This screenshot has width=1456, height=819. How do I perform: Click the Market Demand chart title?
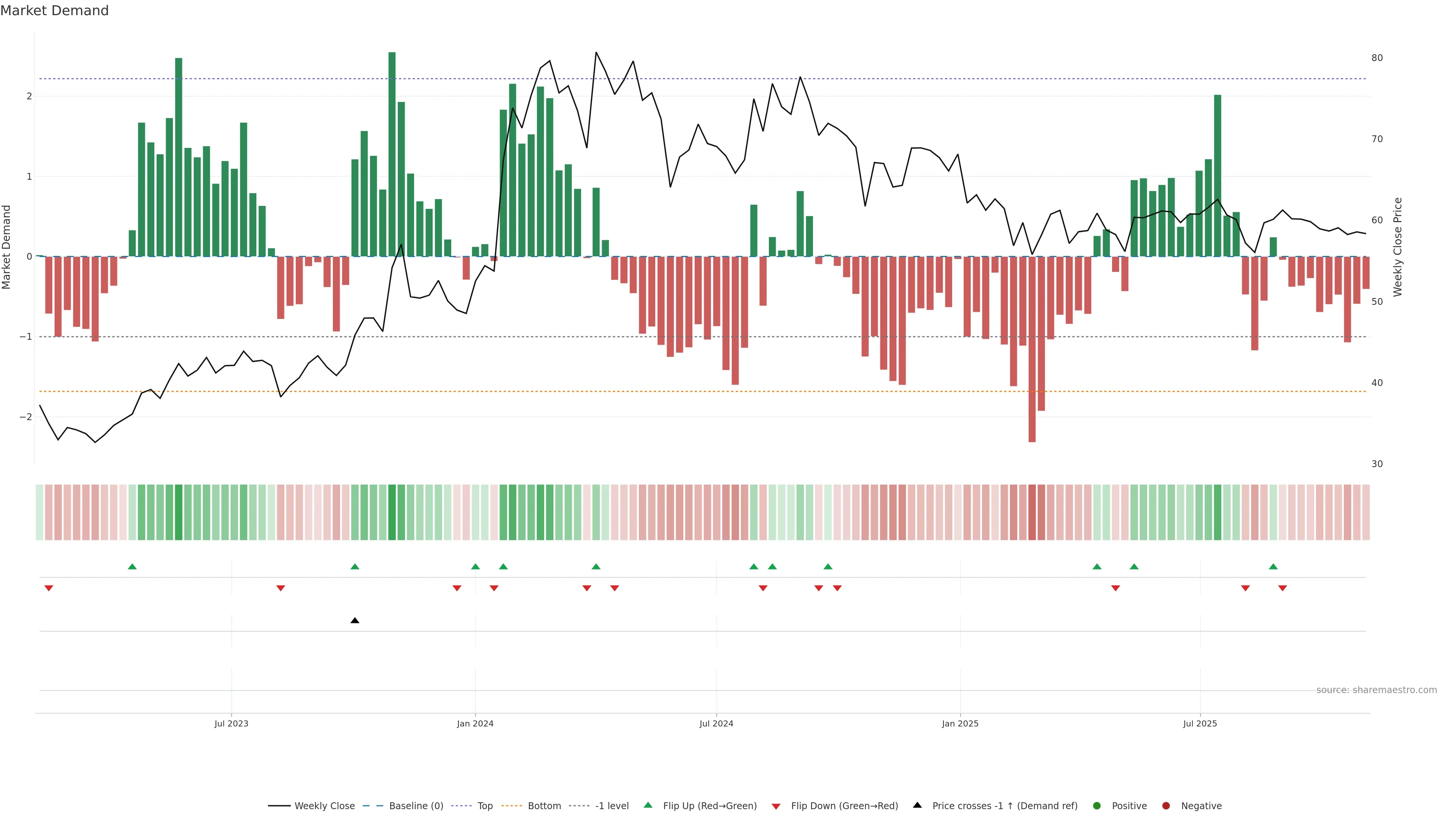(x=54, y=11)
